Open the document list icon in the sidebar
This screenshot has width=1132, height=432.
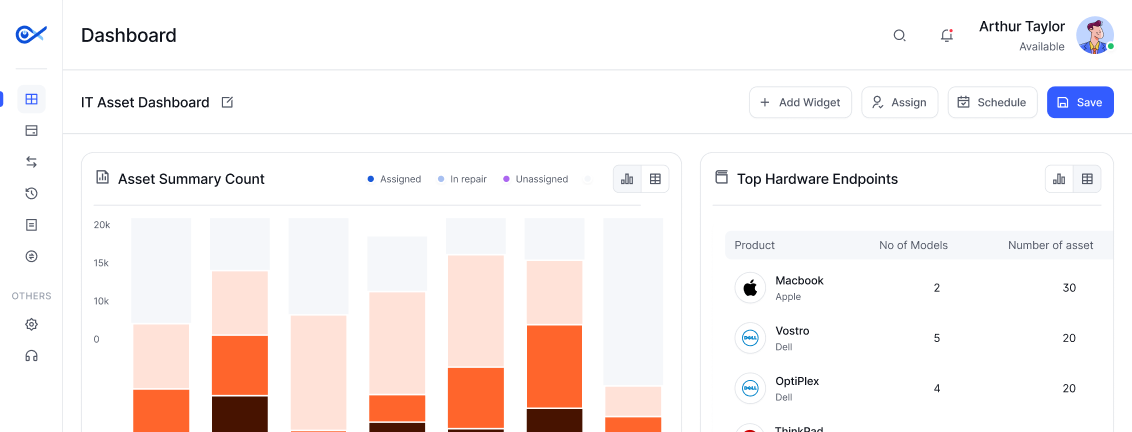coord(31,225)
